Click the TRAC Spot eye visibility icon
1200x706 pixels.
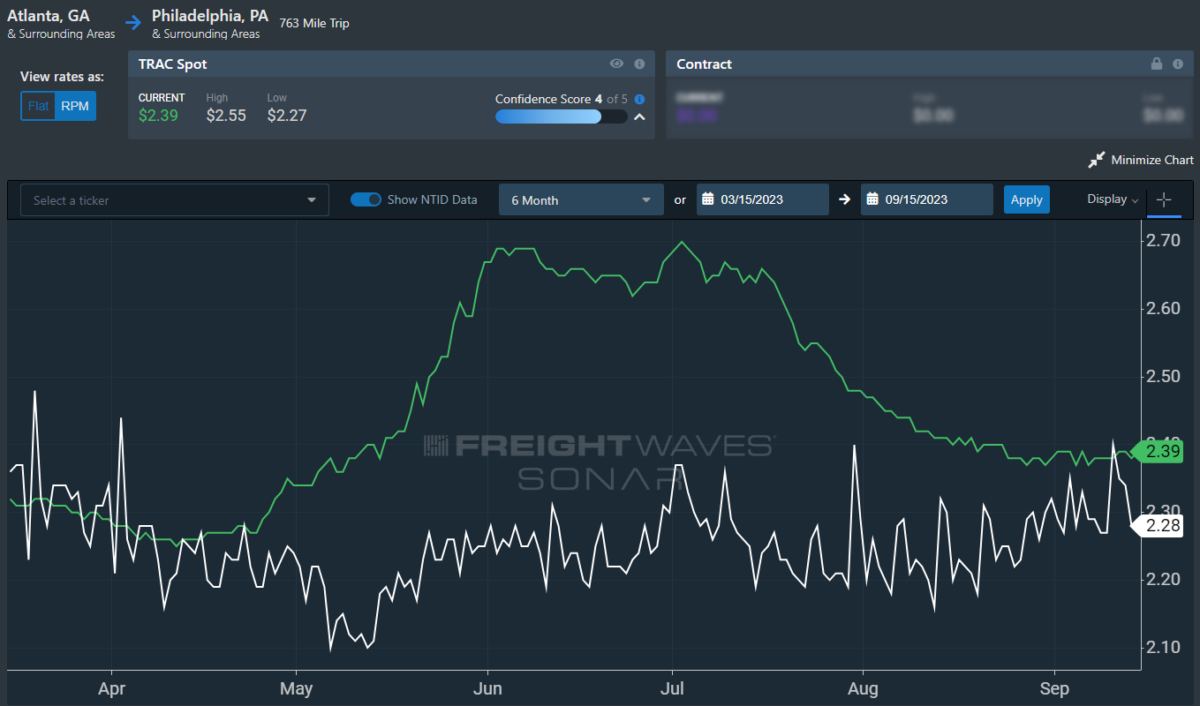pos(617,64)
